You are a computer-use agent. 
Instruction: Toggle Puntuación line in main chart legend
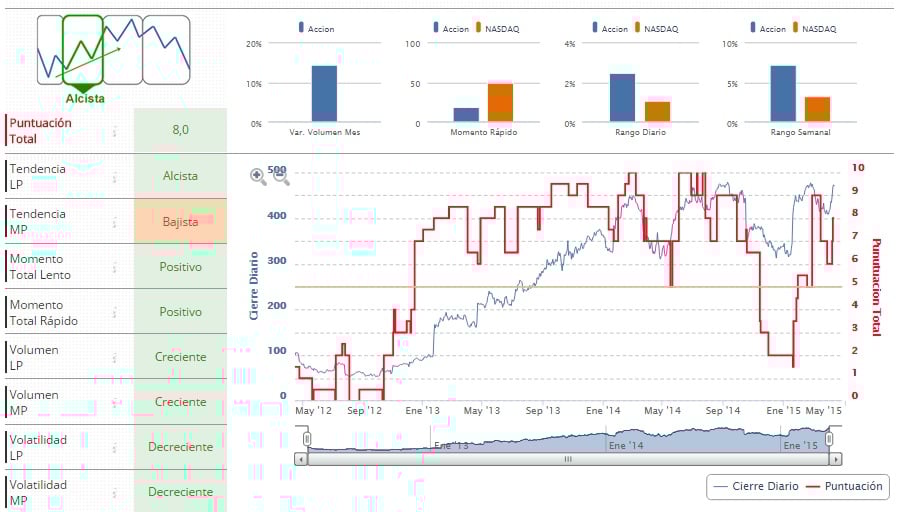pyautogui.click(x=844, y=487)
